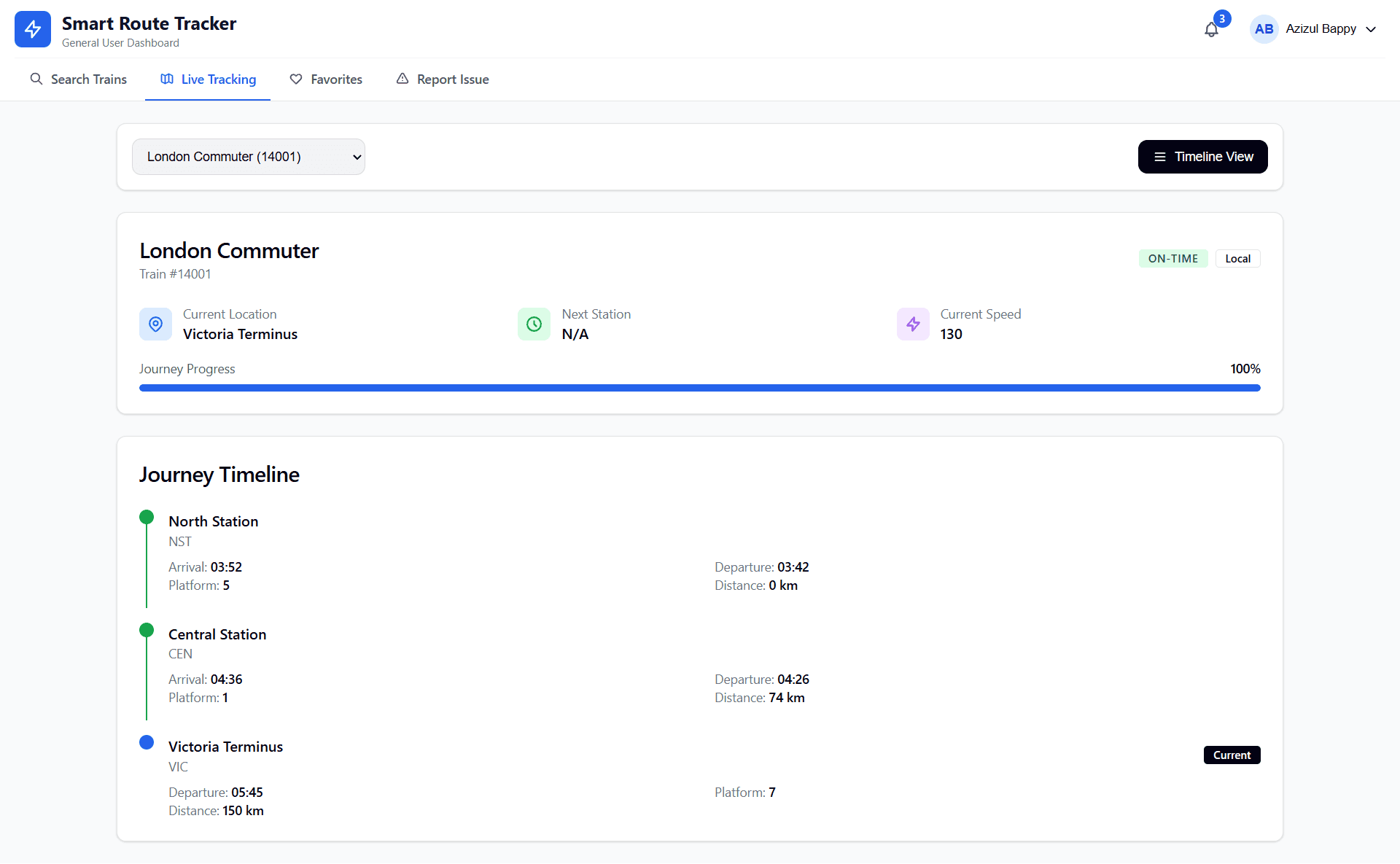Click the Timeline View list icon
1400x864 pixels.
[1160, 157]
